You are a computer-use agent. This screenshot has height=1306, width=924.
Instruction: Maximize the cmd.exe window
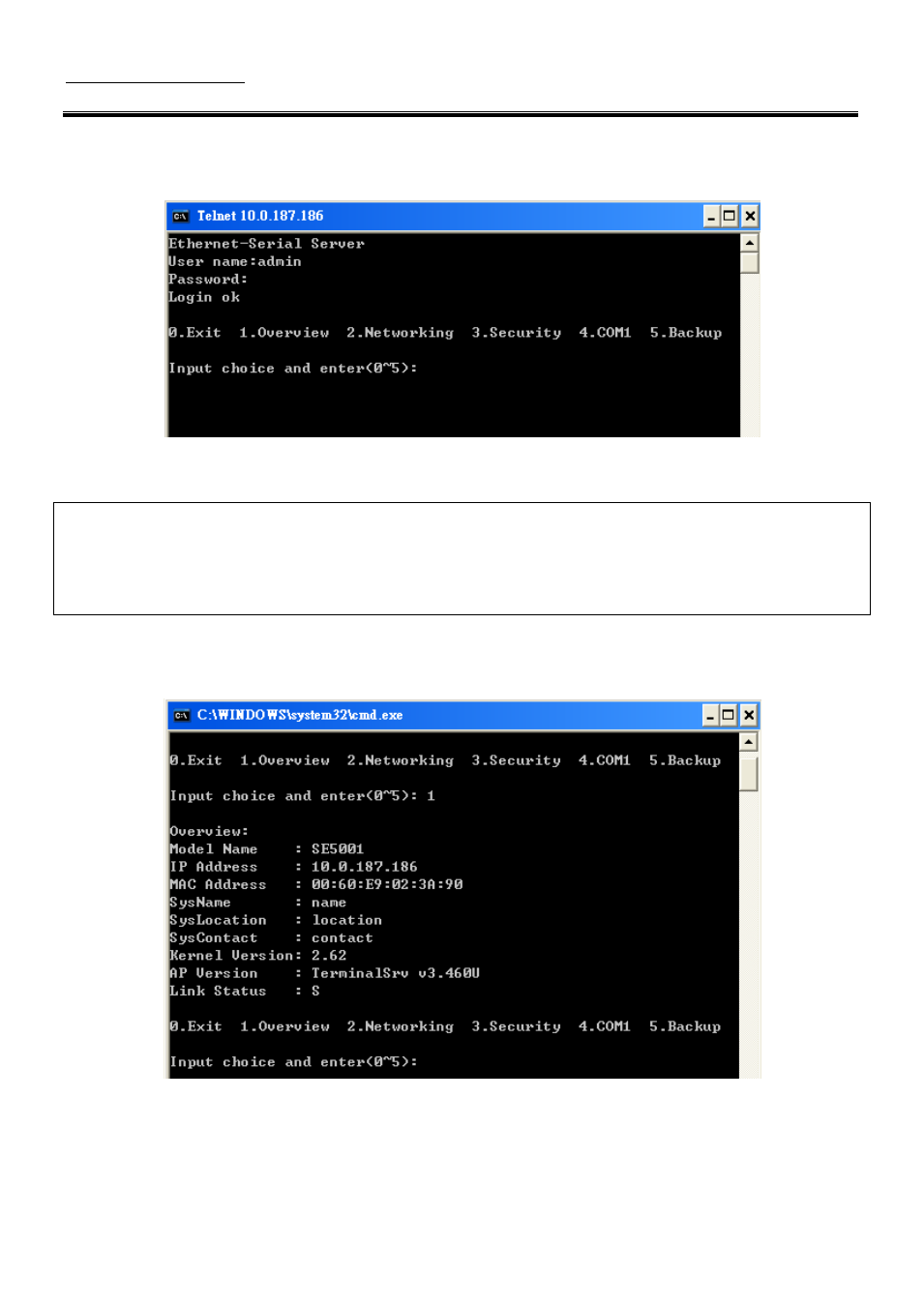[x=729, y=715]
